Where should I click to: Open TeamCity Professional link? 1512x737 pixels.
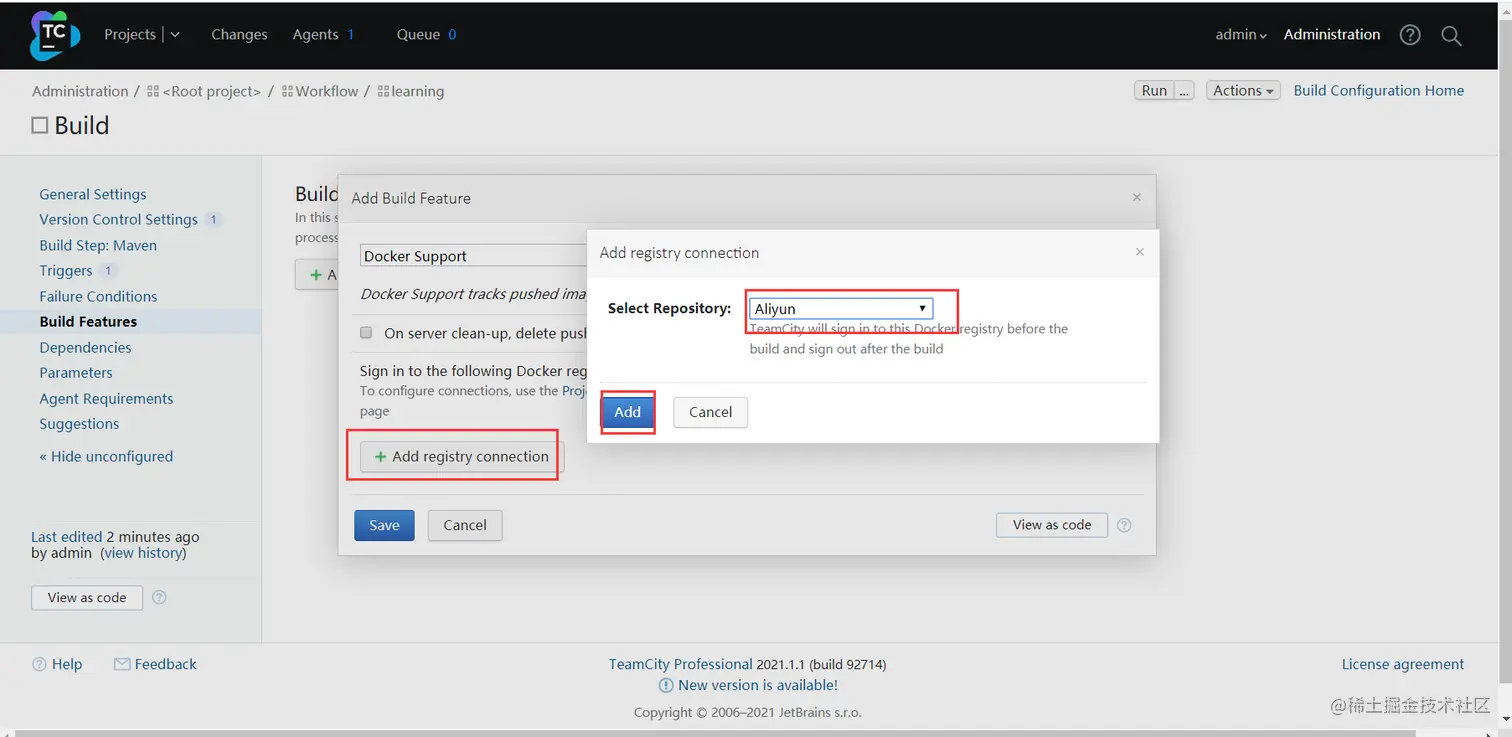(681, 664)
